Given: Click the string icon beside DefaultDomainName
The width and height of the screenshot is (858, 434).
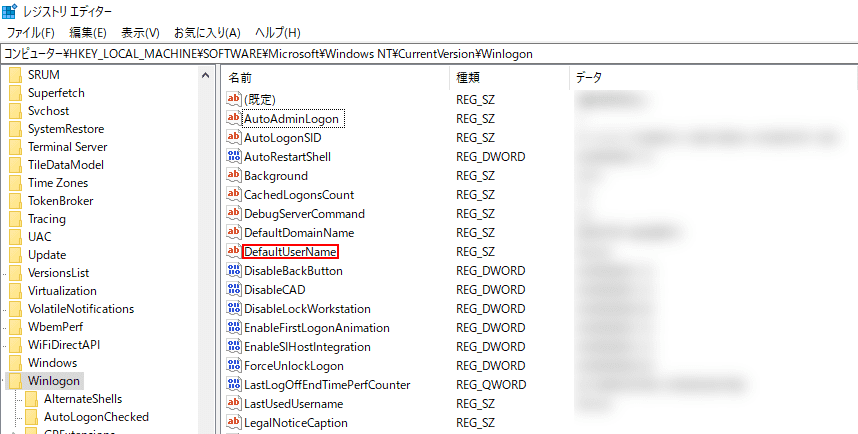Looking at the screenshot, I should click(234, 232).
